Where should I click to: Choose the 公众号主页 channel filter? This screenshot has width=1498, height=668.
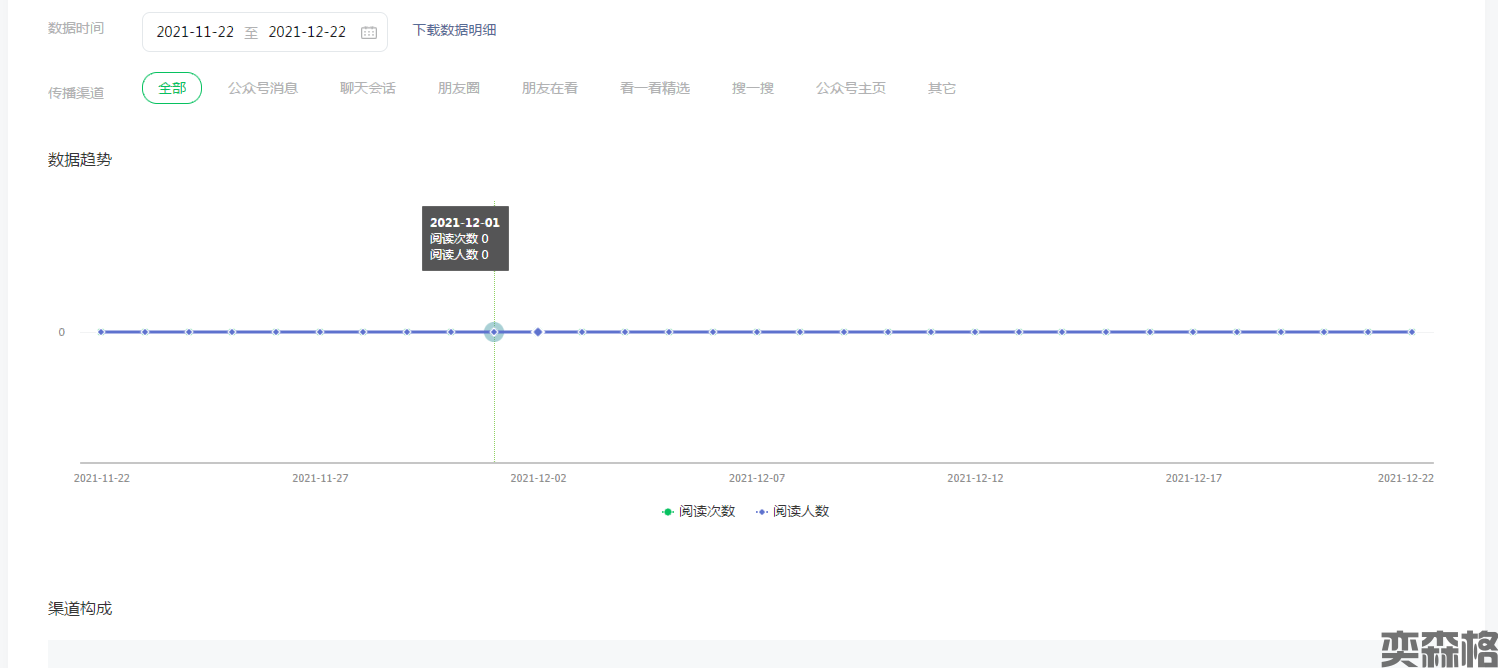[851, 88]
